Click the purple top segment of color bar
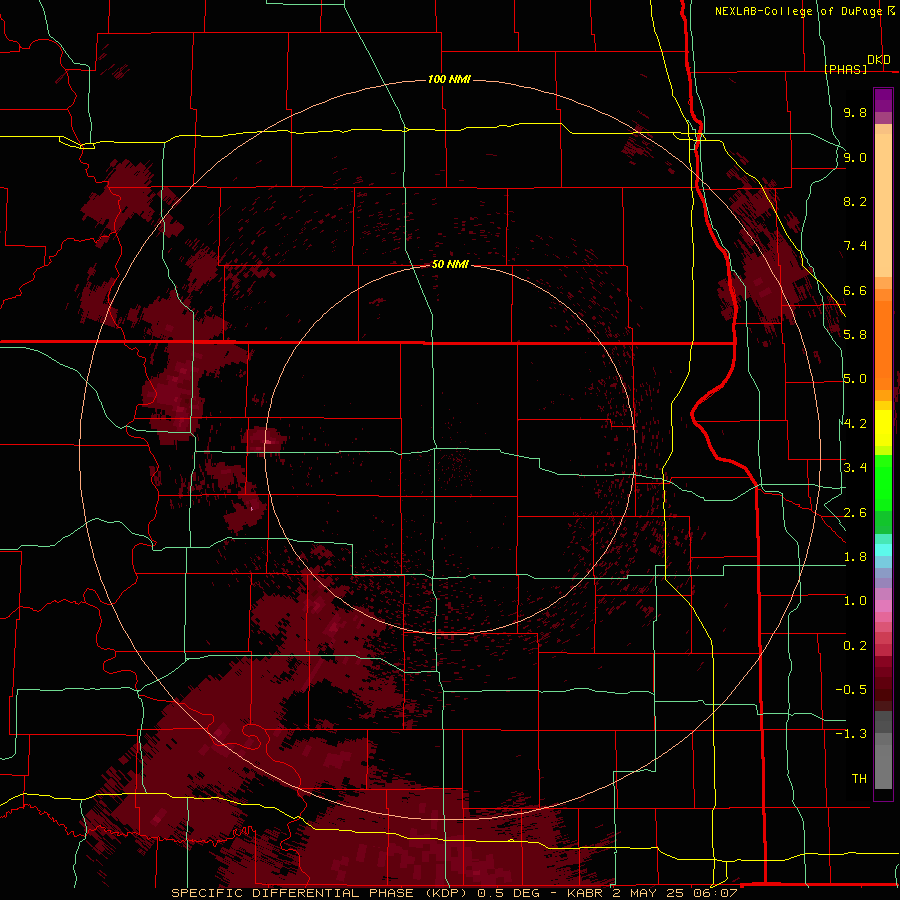900x900 pixels. pyautogui.click(x=883, y=100)
